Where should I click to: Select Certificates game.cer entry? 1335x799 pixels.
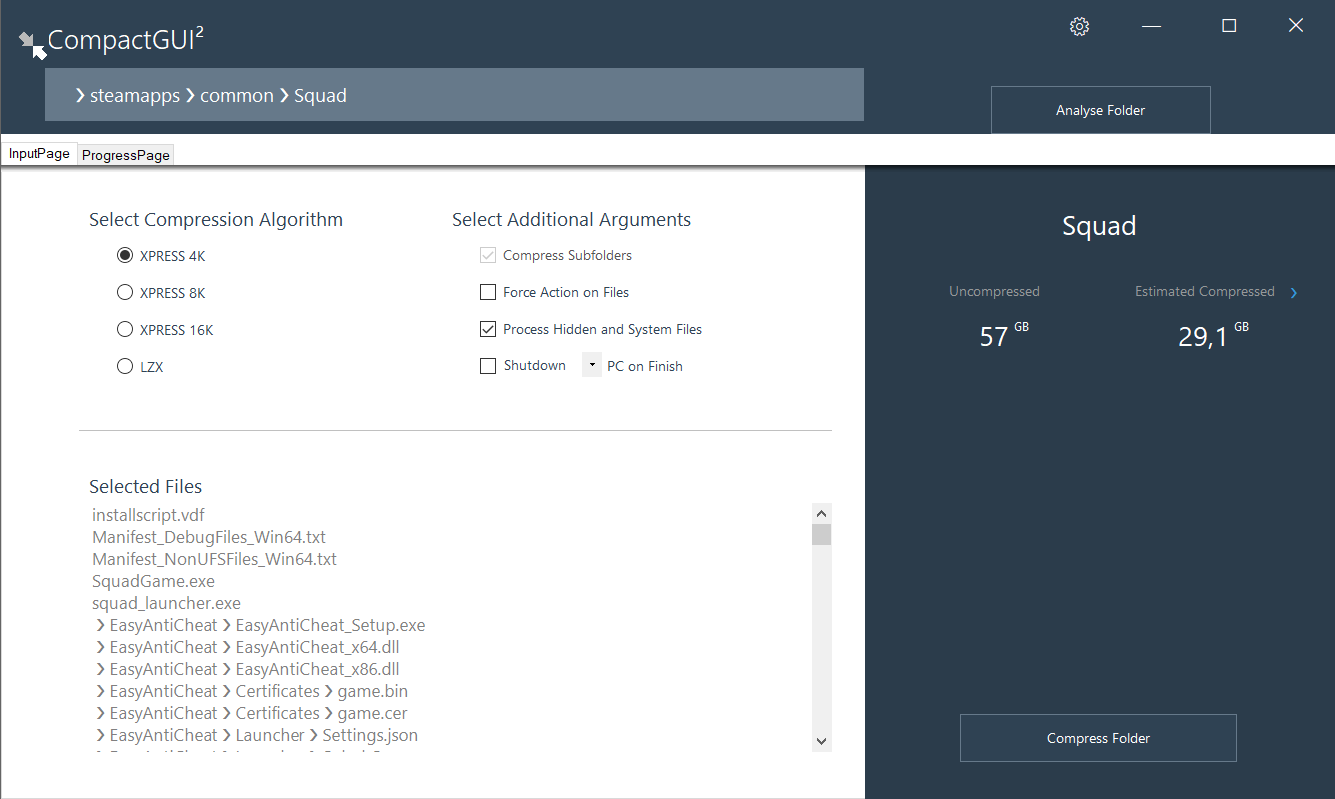(x=251, y=713)
